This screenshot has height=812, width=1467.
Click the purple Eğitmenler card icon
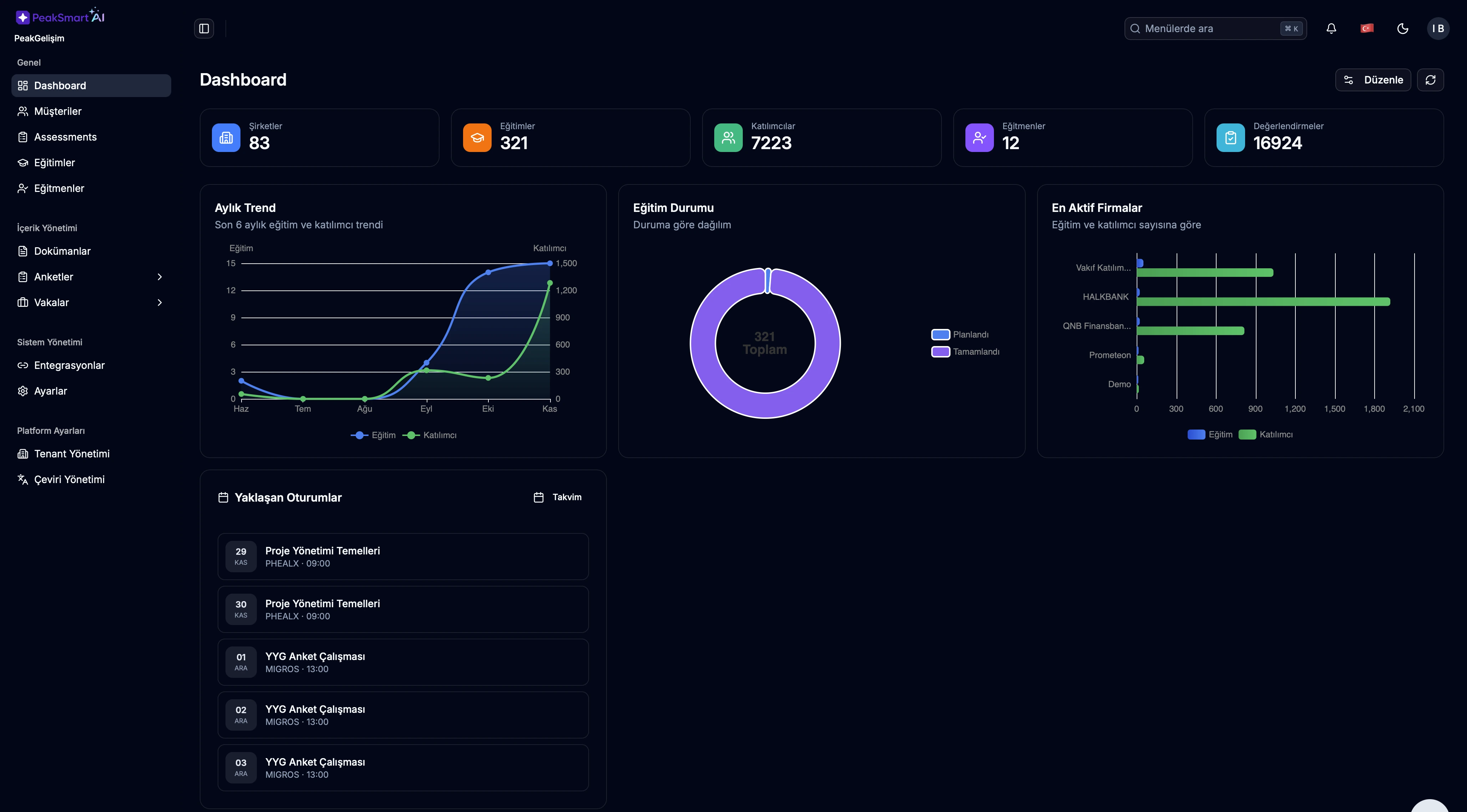pos(979,138)
